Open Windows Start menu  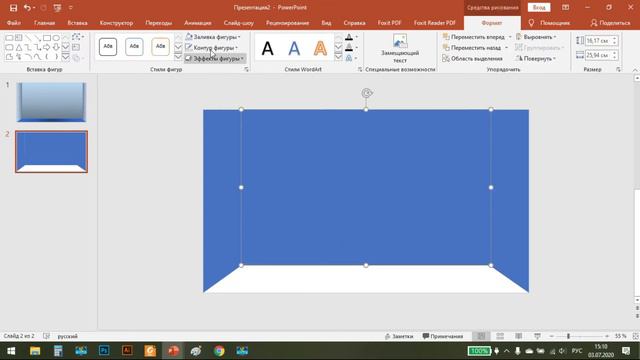click(x=11, y=351)
